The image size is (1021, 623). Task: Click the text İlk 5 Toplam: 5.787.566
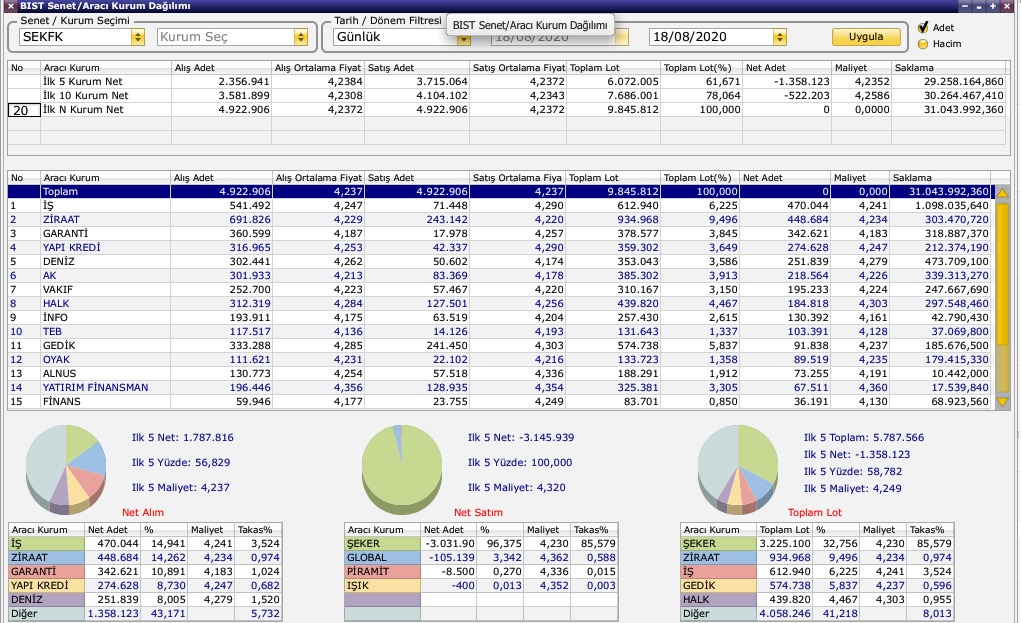(x=864, y=437)
